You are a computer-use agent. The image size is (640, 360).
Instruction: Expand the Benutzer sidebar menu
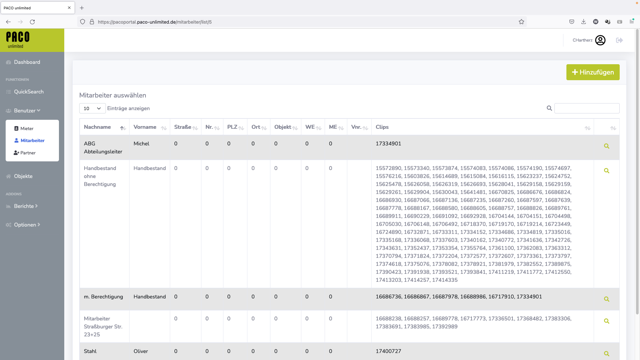click(27, 111)
